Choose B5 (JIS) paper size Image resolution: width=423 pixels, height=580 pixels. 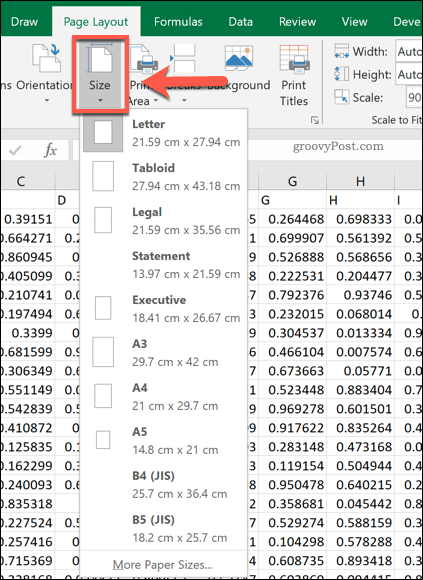(163, 529)
